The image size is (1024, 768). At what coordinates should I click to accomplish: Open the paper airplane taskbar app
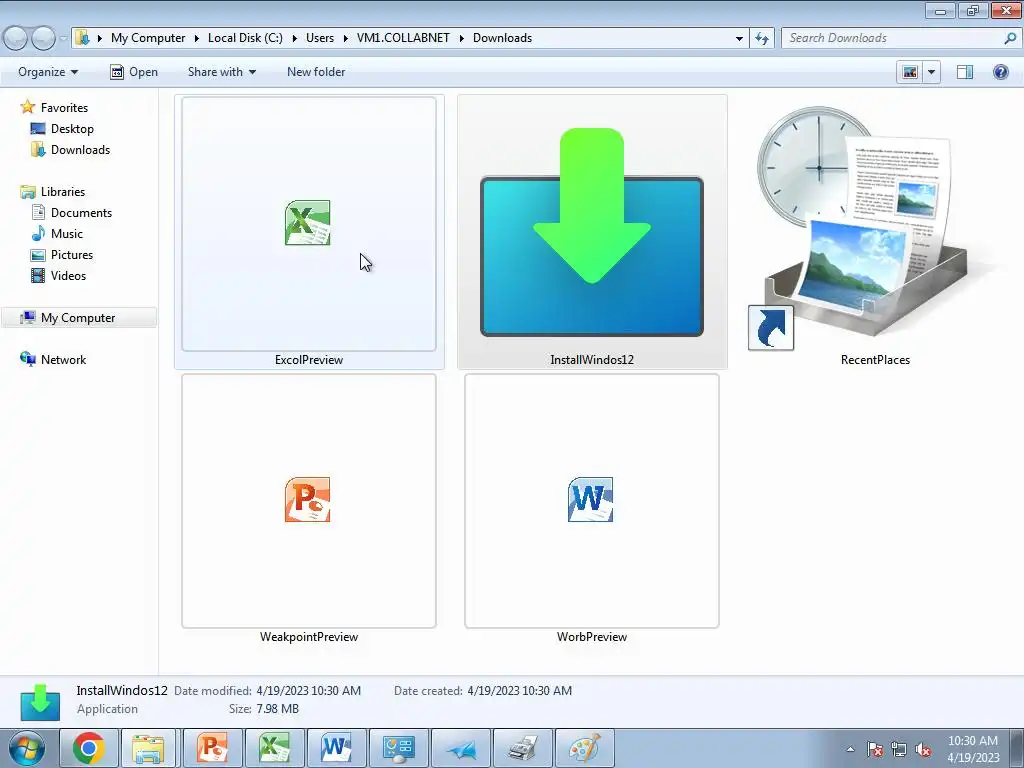pos(461,748)
